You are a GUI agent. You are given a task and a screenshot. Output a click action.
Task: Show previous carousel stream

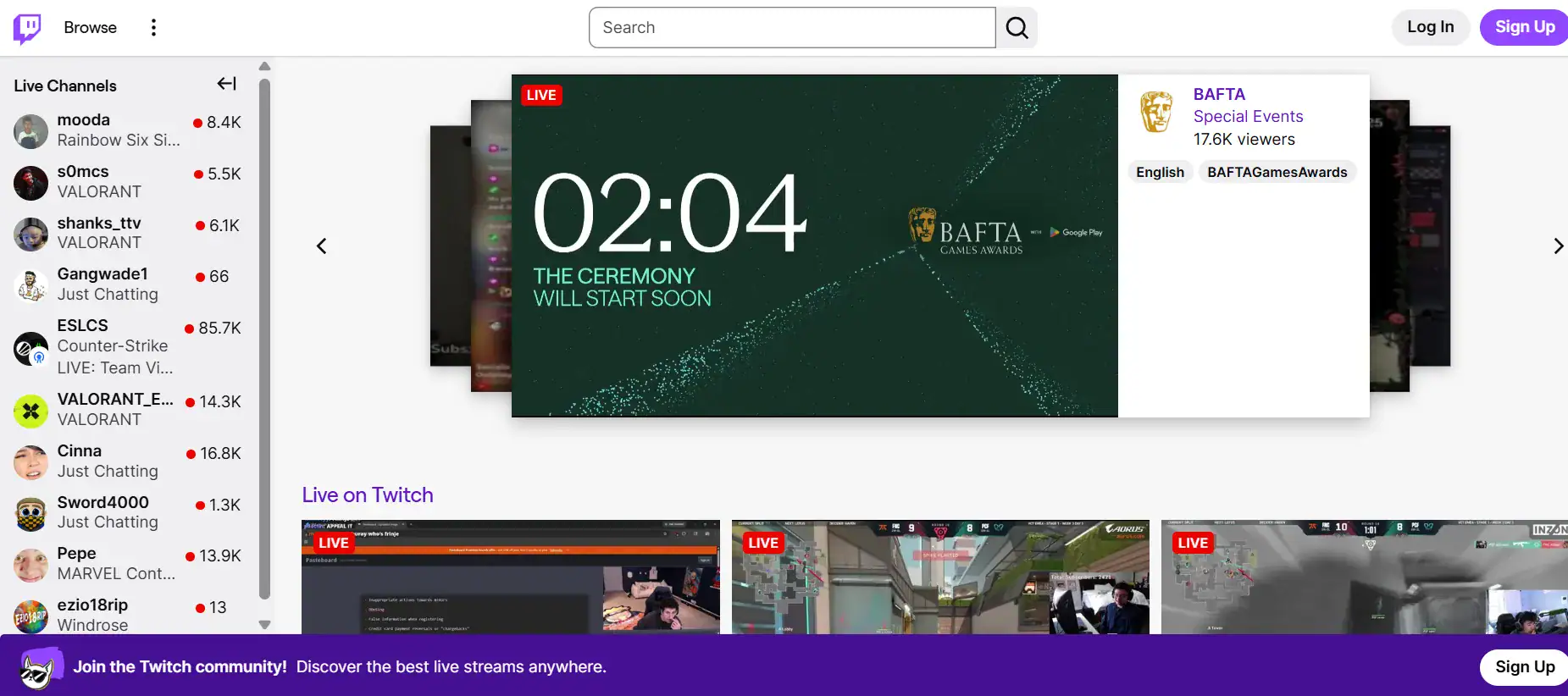(x=321, y=246)
